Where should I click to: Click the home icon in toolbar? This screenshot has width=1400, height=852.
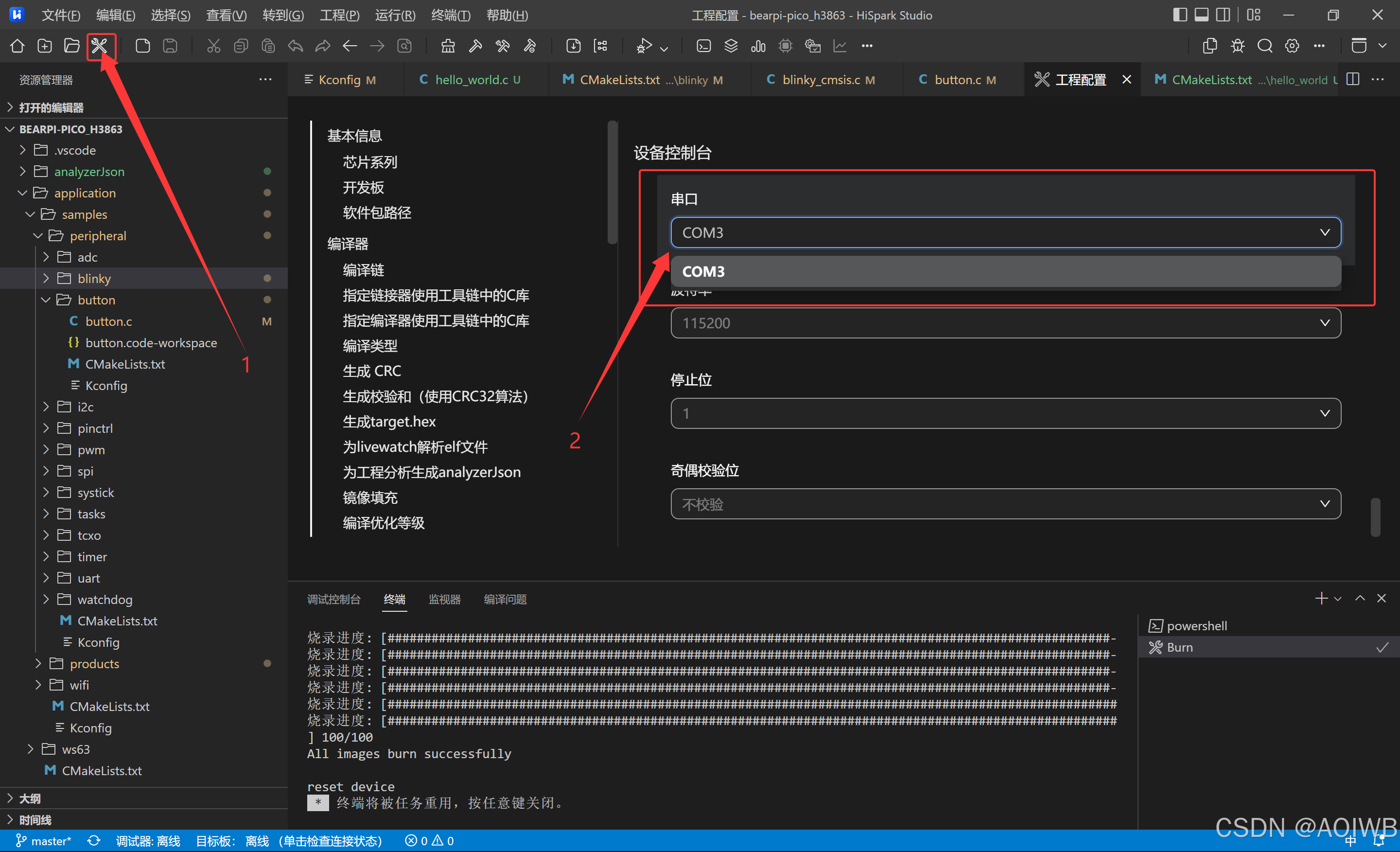tap(17, 46)
